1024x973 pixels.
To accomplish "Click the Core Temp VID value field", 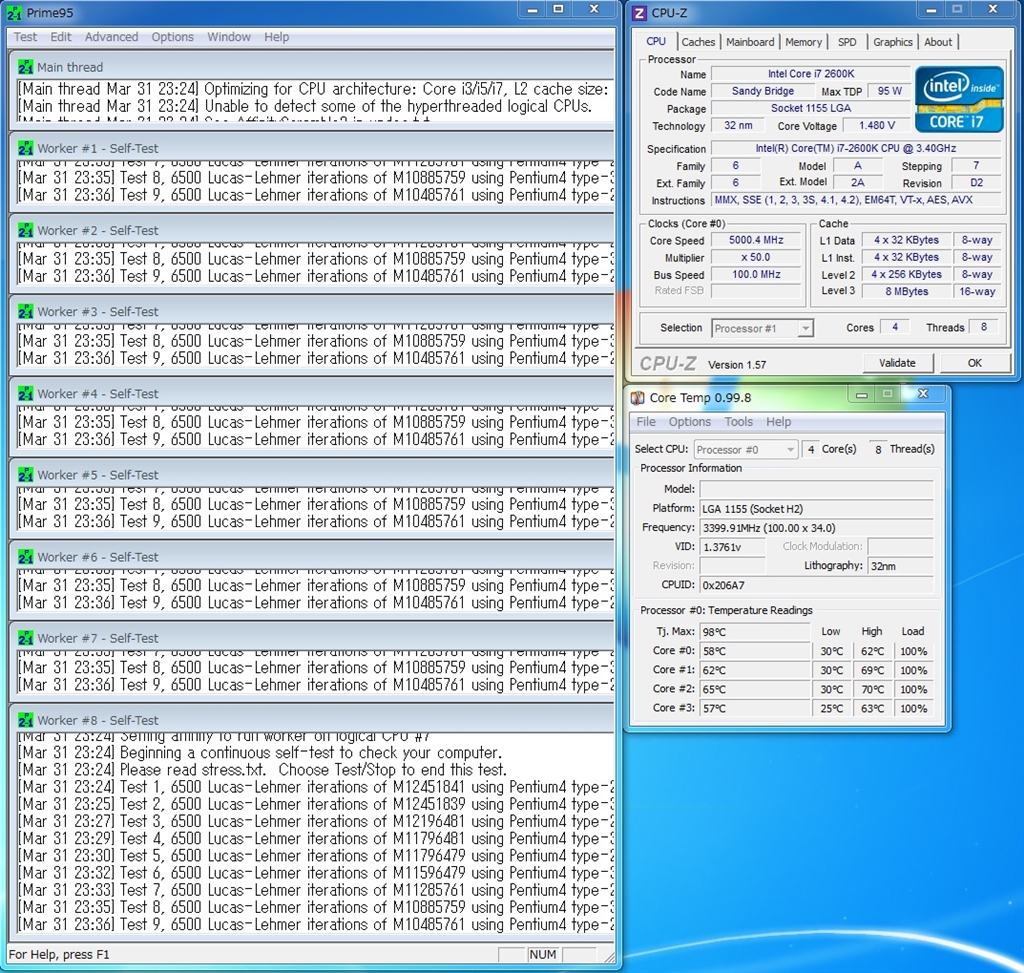I will point(732,547).
